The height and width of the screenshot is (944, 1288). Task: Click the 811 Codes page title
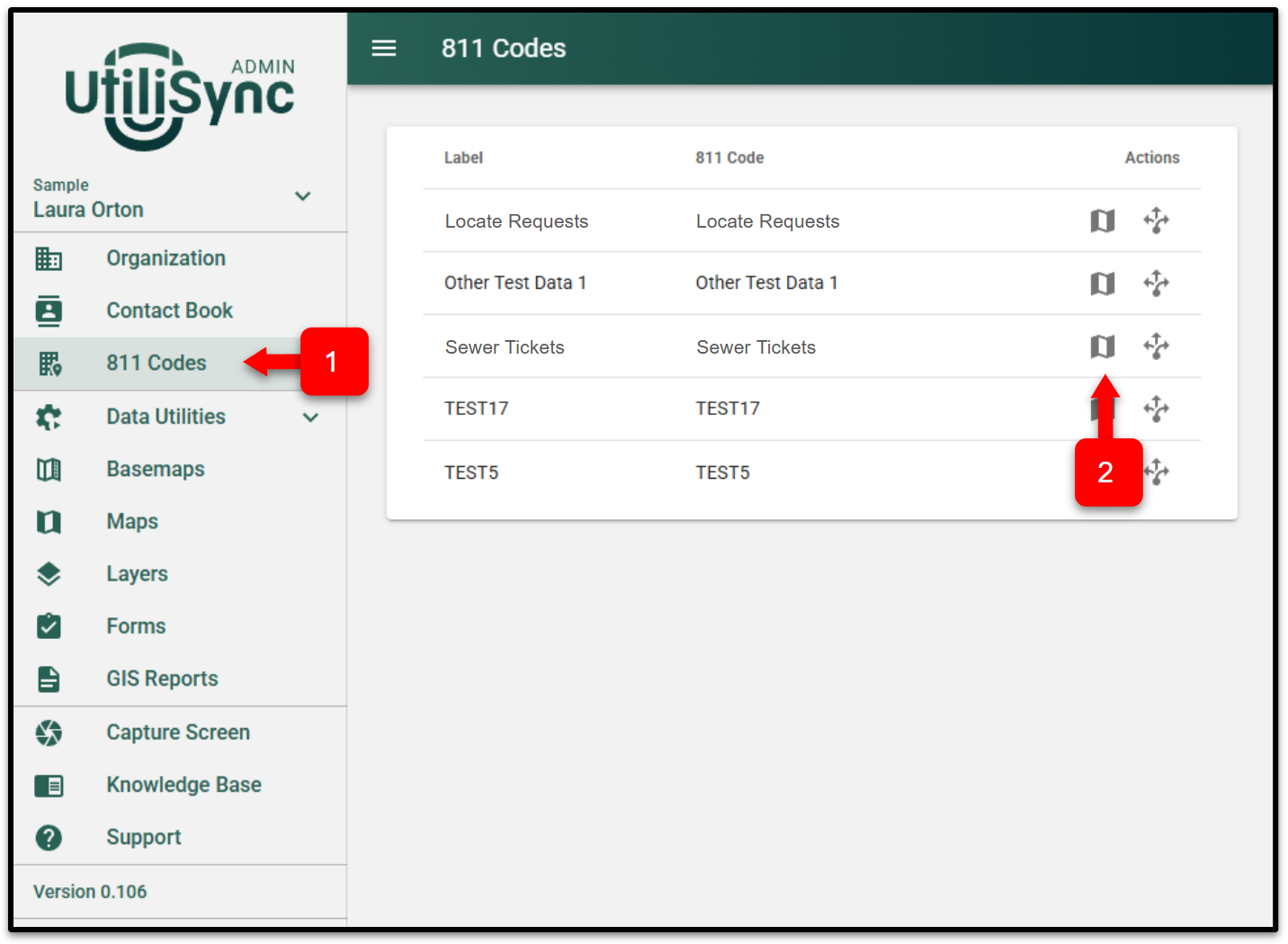[x=504, y=49]
